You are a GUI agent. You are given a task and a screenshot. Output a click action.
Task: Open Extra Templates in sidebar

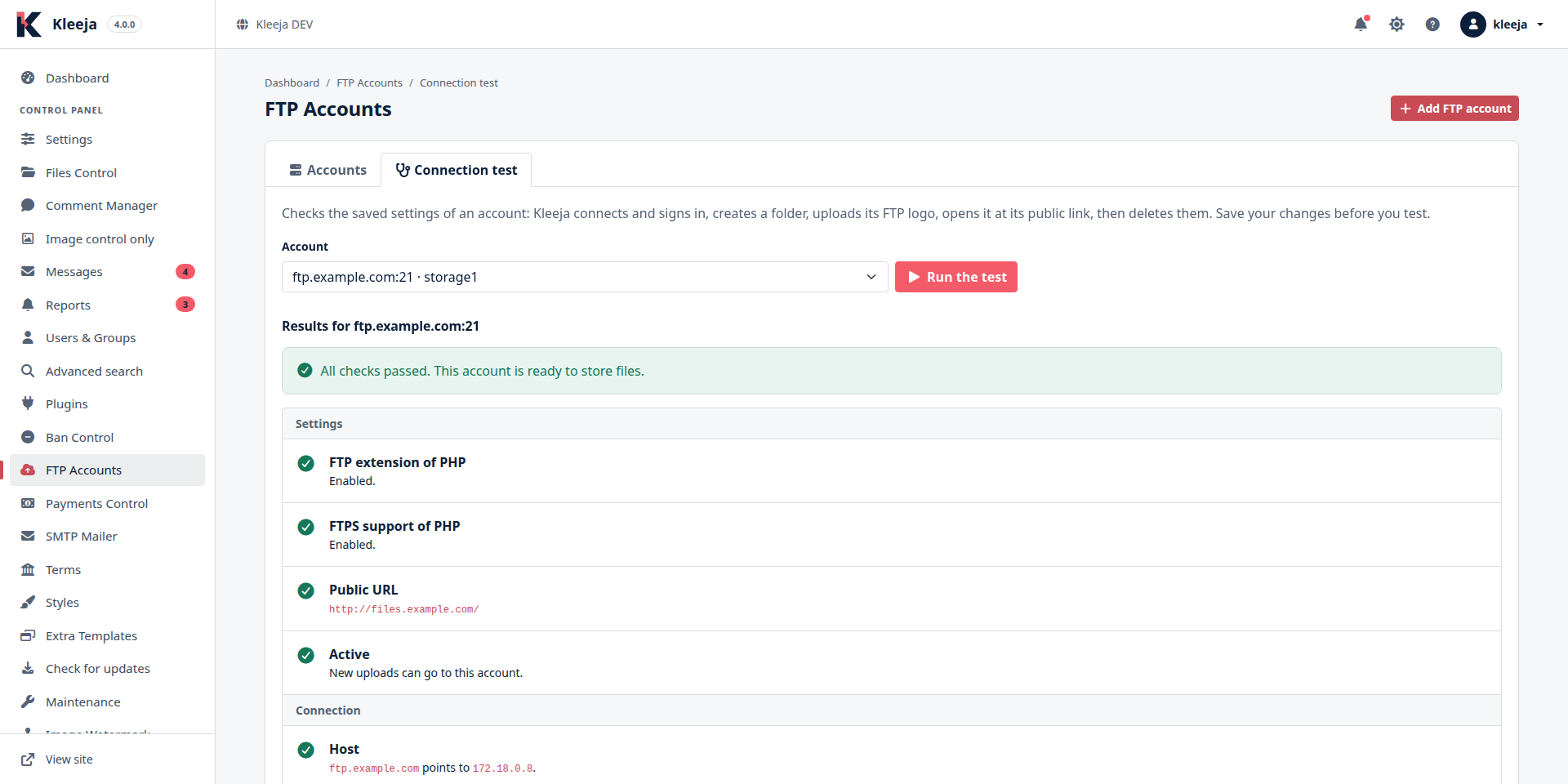(107, 635)
